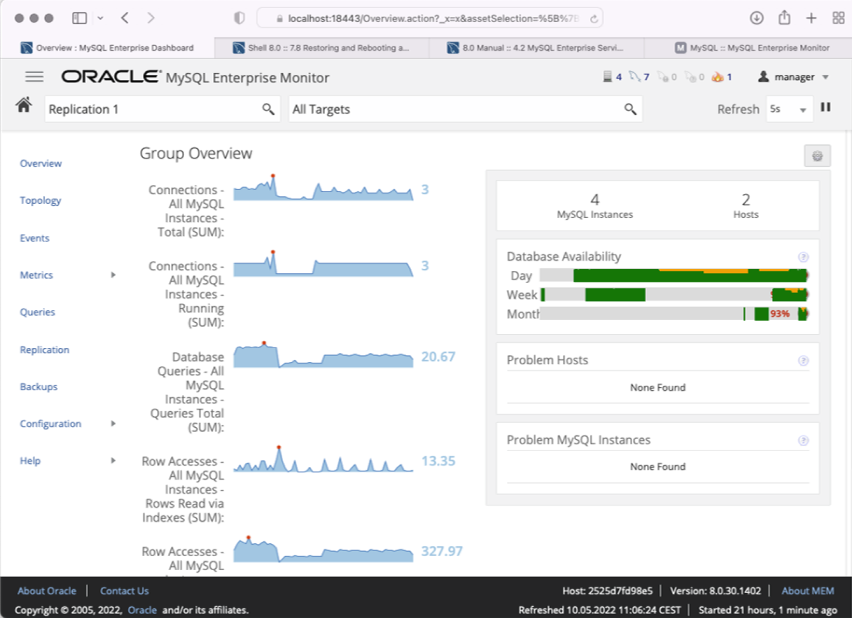Click the Oracle link in the copyright line

[x=142, y=610]
